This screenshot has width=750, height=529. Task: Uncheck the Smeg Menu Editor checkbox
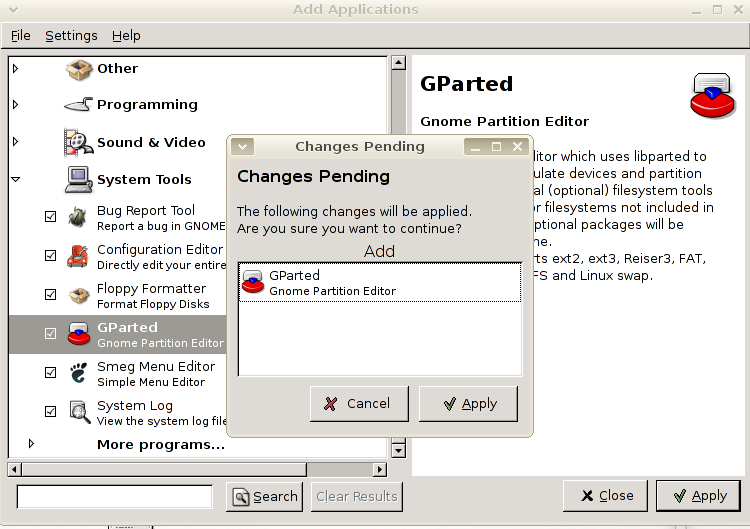click(x=50, y=373)
